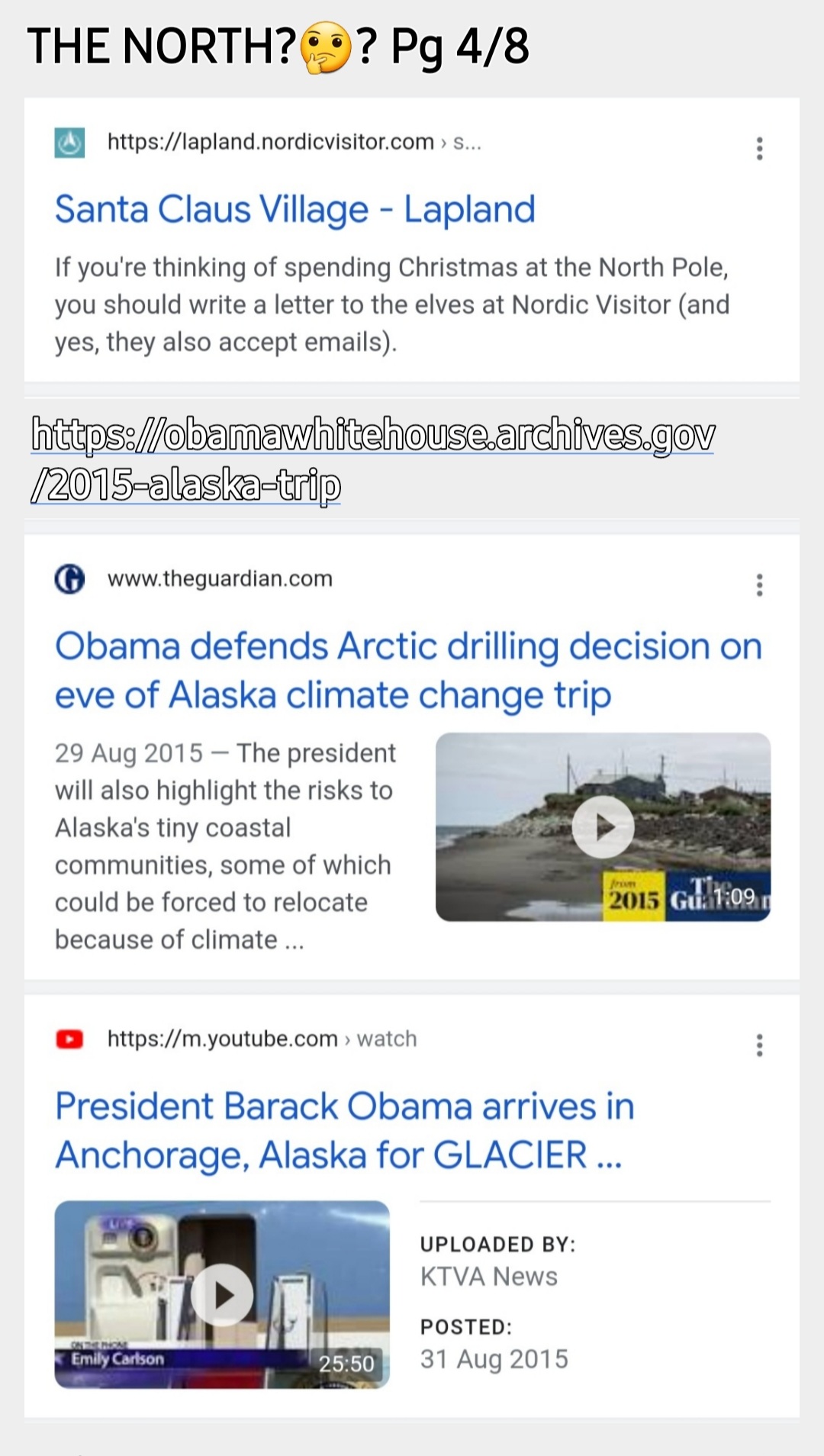
Task: Click the Lapland result description snippet
Action: [x=391, y=304]
